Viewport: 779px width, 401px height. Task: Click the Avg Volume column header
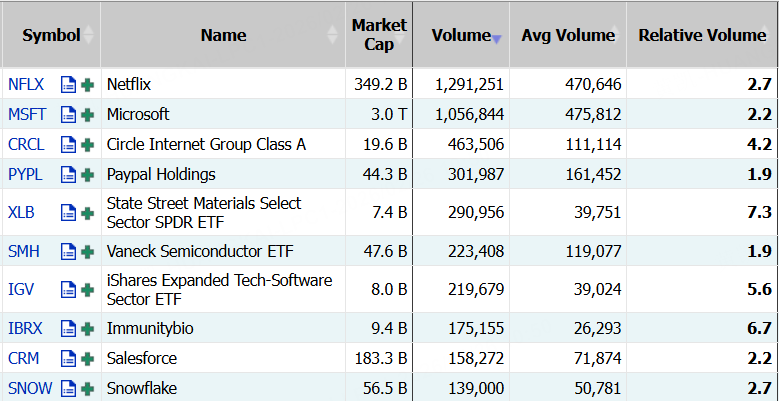tap(568, 35)
